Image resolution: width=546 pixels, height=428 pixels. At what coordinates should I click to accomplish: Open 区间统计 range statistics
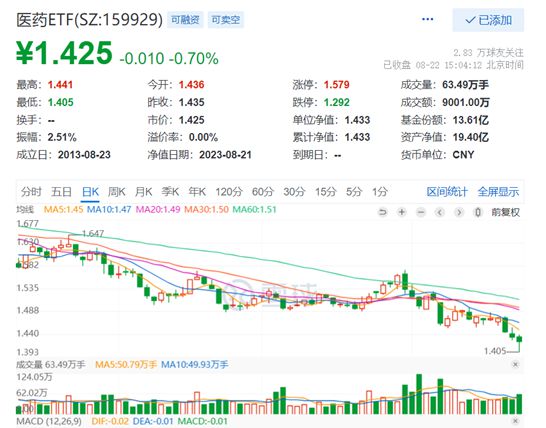tap(447, 192)
